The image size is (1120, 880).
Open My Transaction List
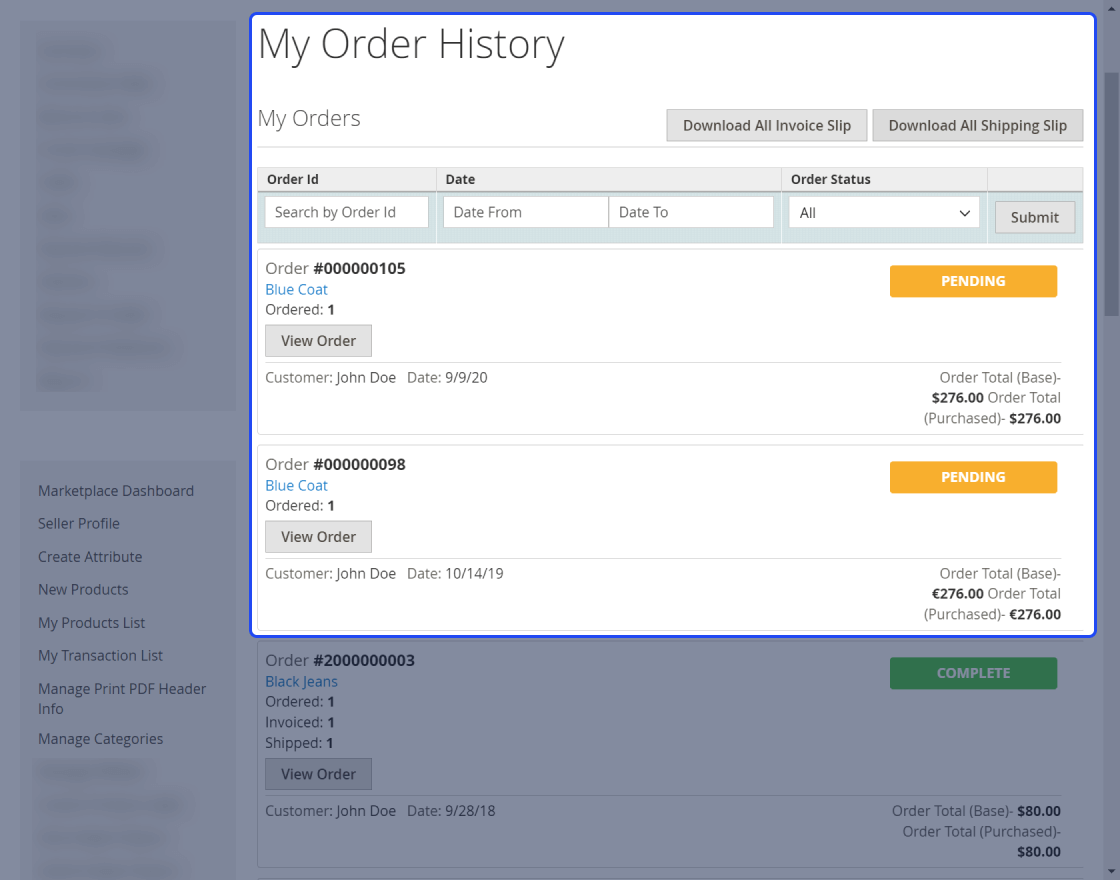click(101, 656)
